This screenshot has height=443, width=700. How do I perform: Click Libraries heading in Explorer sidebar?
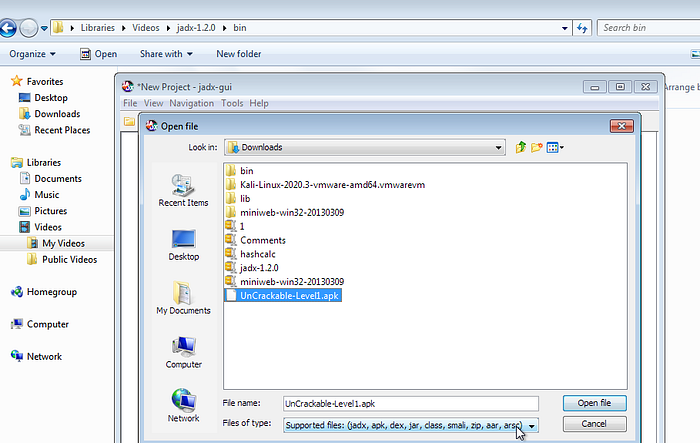36,163
